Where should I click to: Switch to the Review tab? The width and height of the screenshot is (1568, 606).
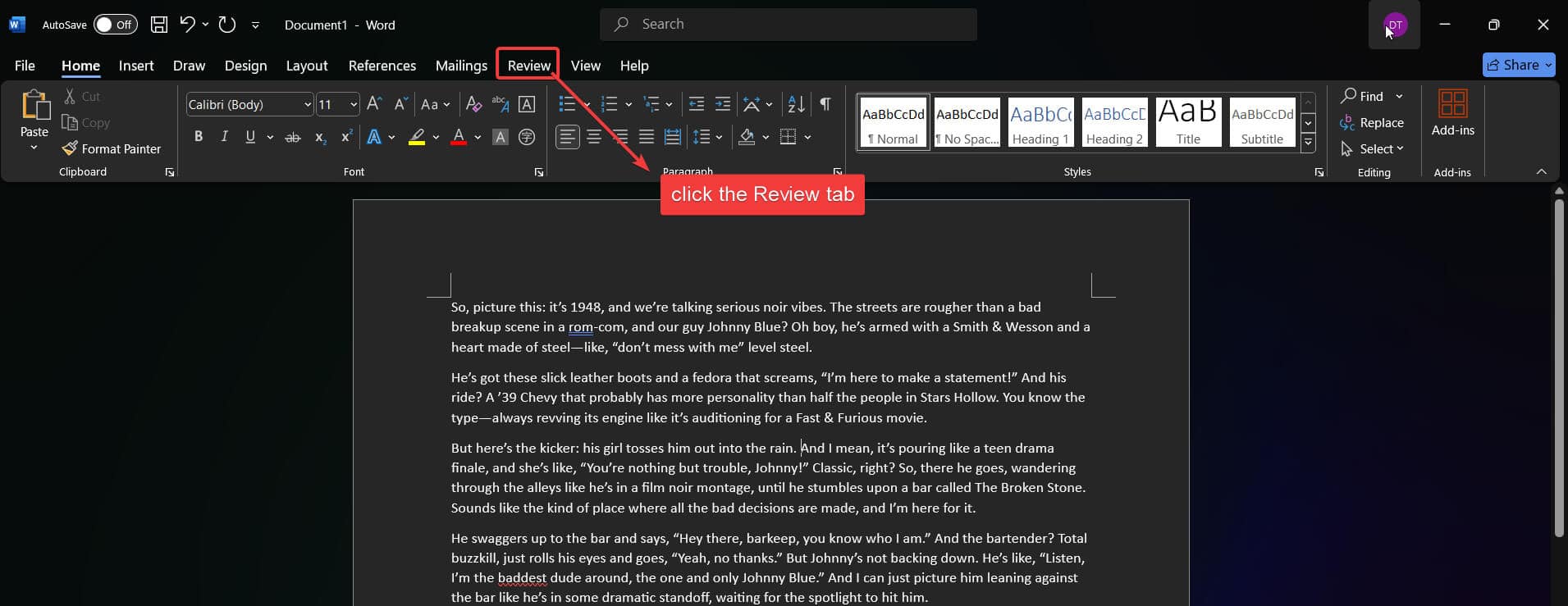529,66
